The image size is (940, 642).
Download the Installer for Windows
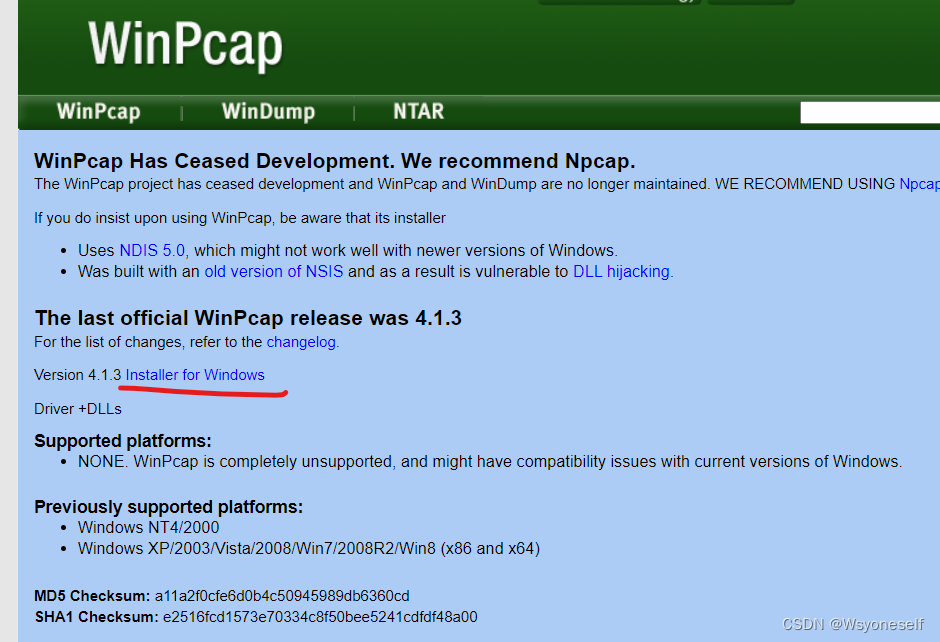(195, 375)
